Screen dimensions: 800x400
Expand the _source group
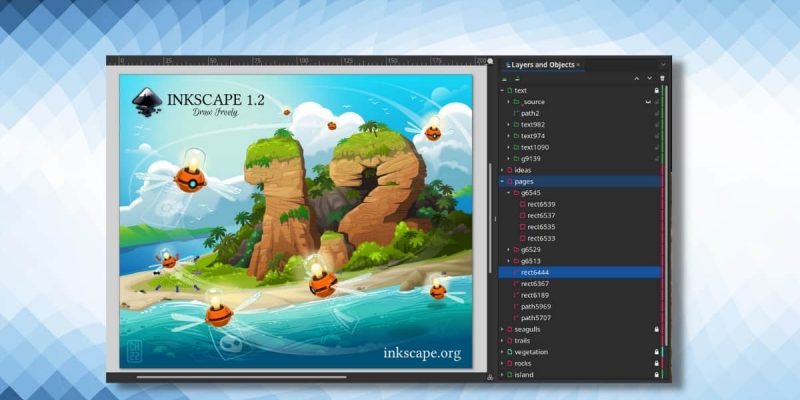(508, 102)
